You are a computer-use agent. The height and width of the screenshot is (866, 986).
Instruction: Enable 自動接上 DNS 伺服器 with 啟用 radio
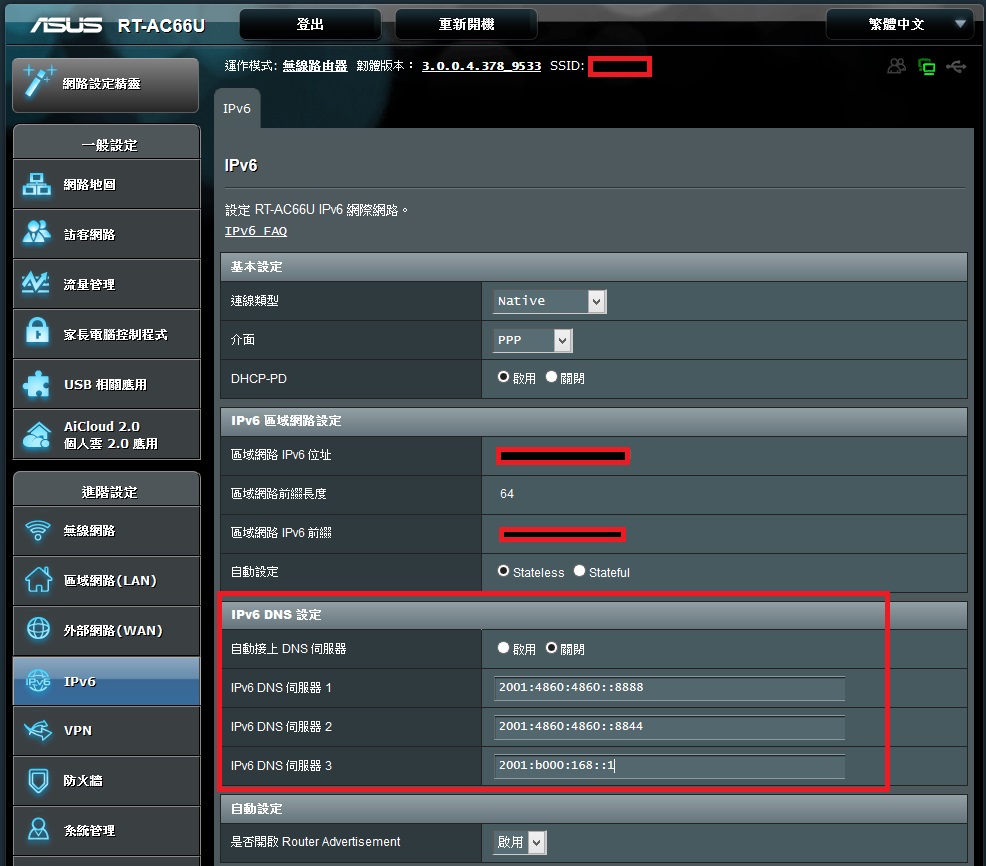pos(503,648)
